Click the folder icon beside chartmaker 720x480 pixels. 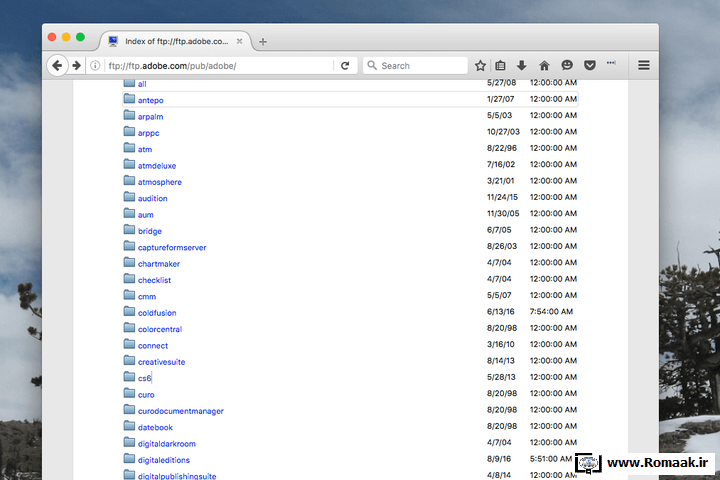tap(129, 262)
